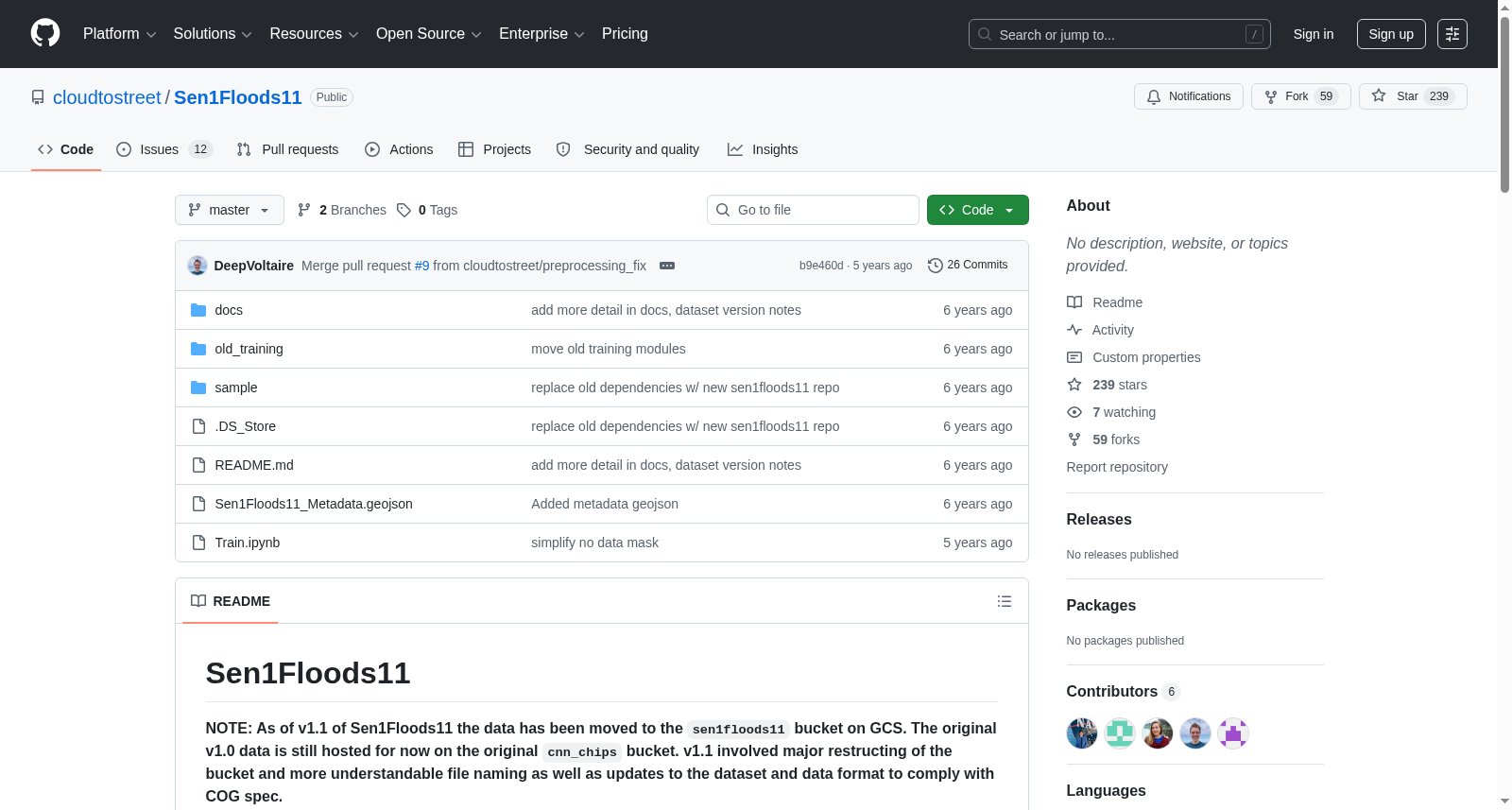
Task: Click the branch icon next to 2 Branches
Action: coord(304,210)
